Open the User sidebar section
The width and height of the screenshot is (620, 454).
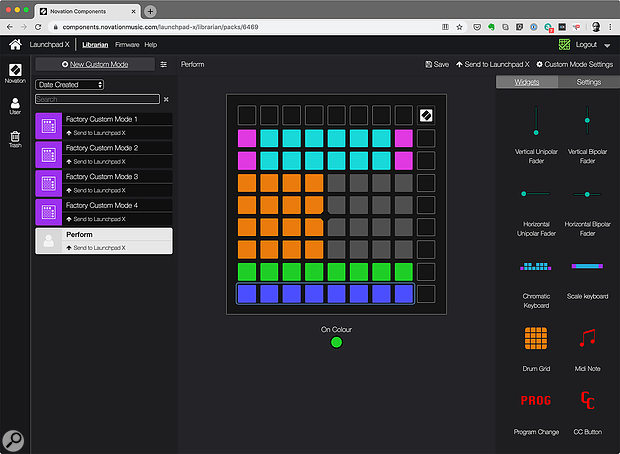tap(15, 106)
